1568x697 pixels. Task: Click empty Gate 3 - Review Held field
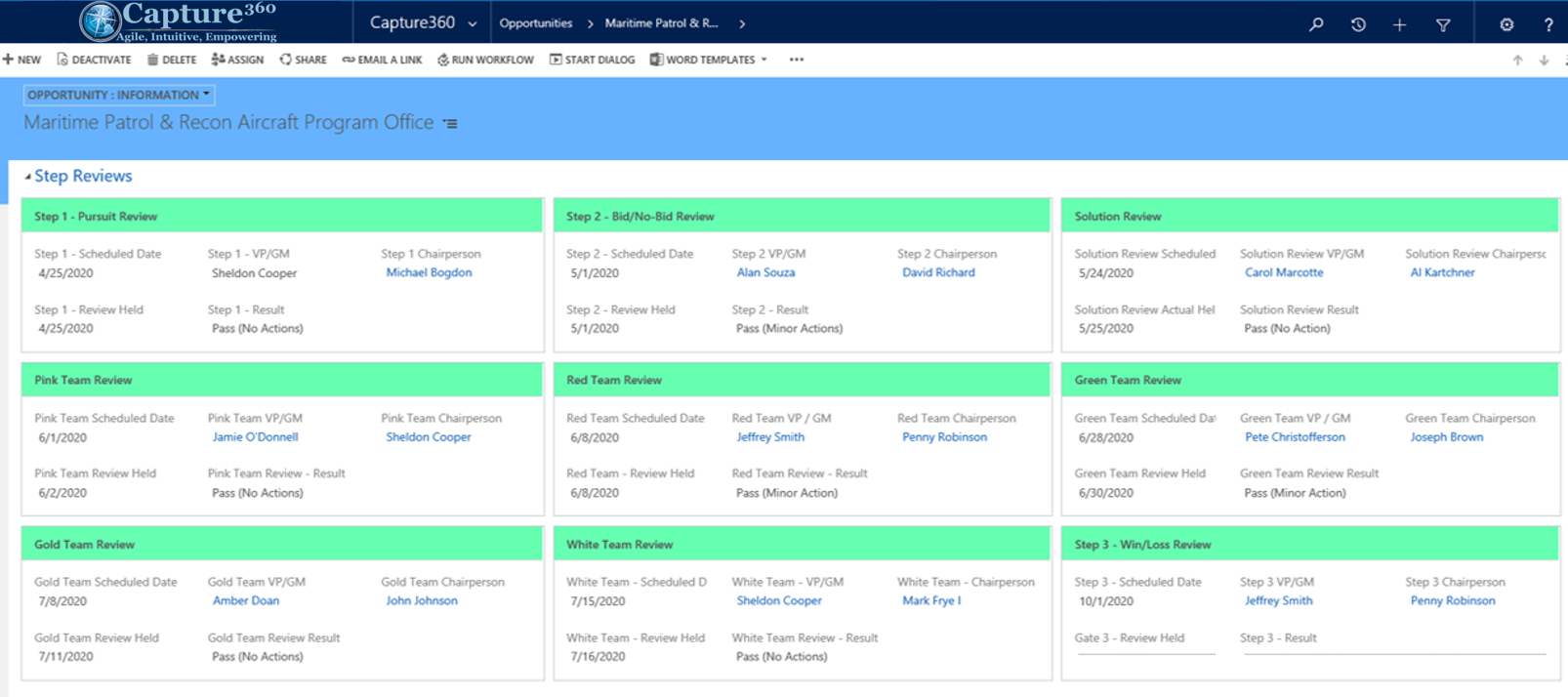tap(1146, 655)
